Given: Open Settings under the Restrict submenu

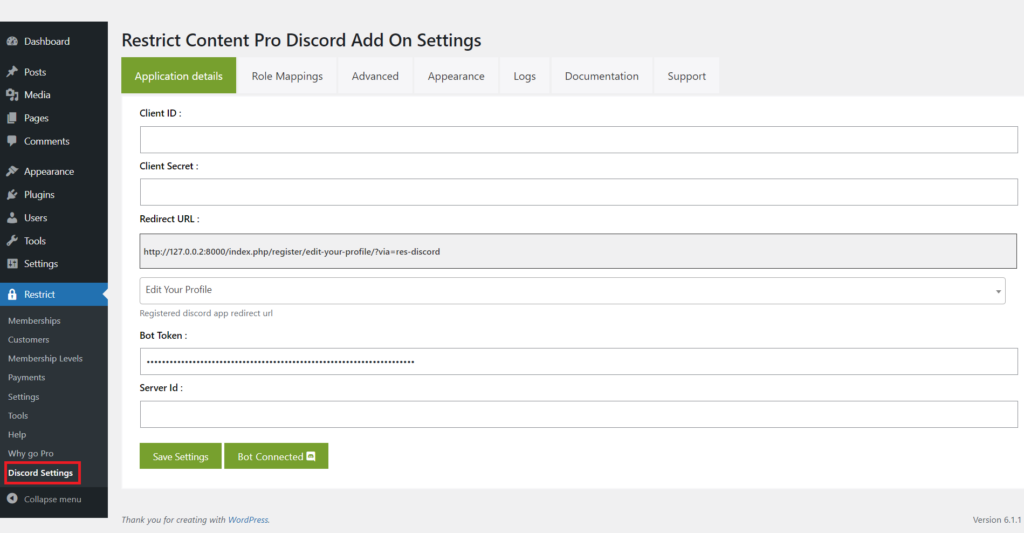Looking at the screenshot, I should (x=24, y=396).
